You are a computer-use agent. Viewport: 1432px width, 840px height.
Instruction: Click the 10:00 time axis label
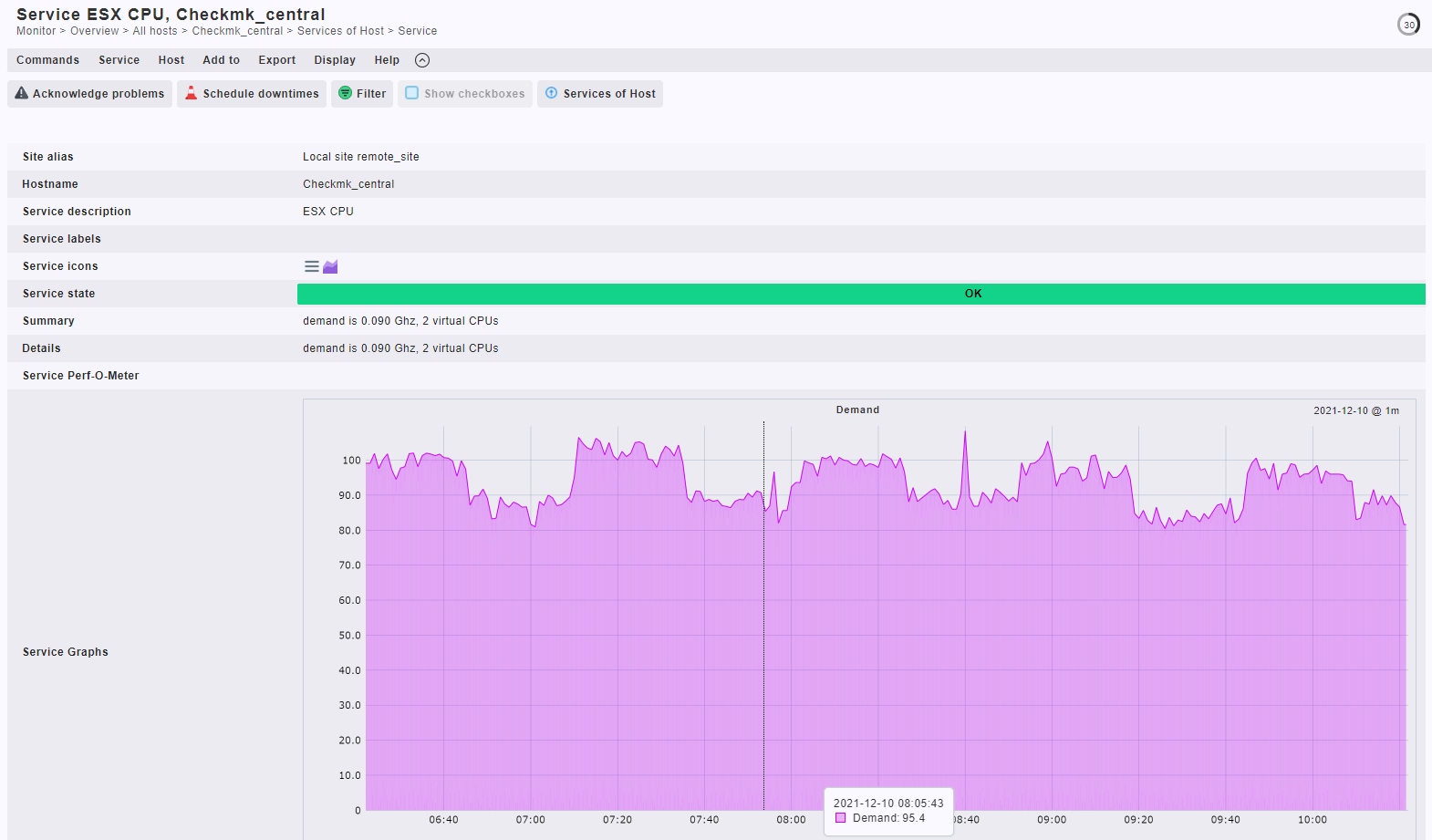[1313, 820]
